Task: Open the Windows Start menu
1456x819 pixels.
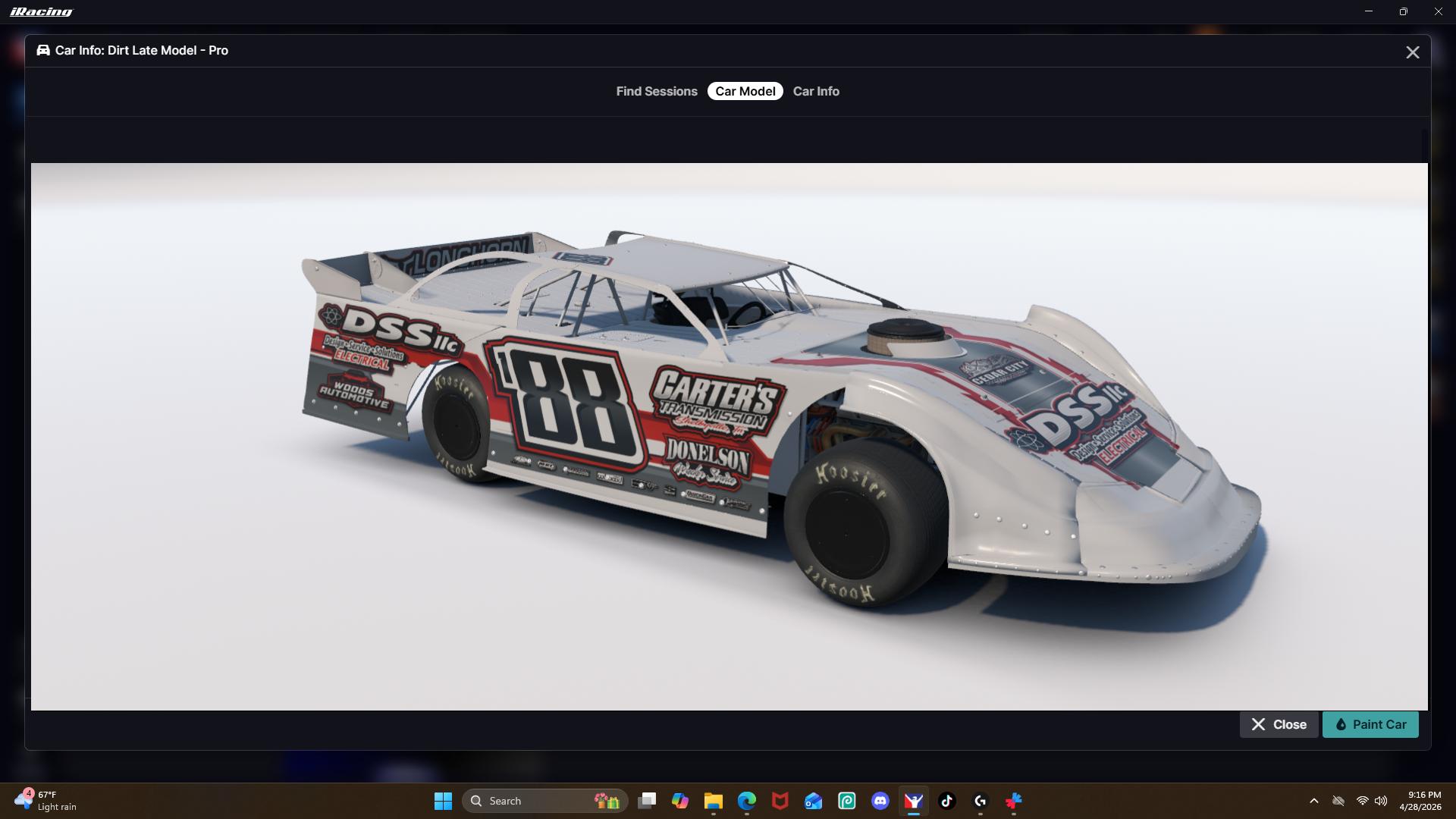Action: (443, 801)
